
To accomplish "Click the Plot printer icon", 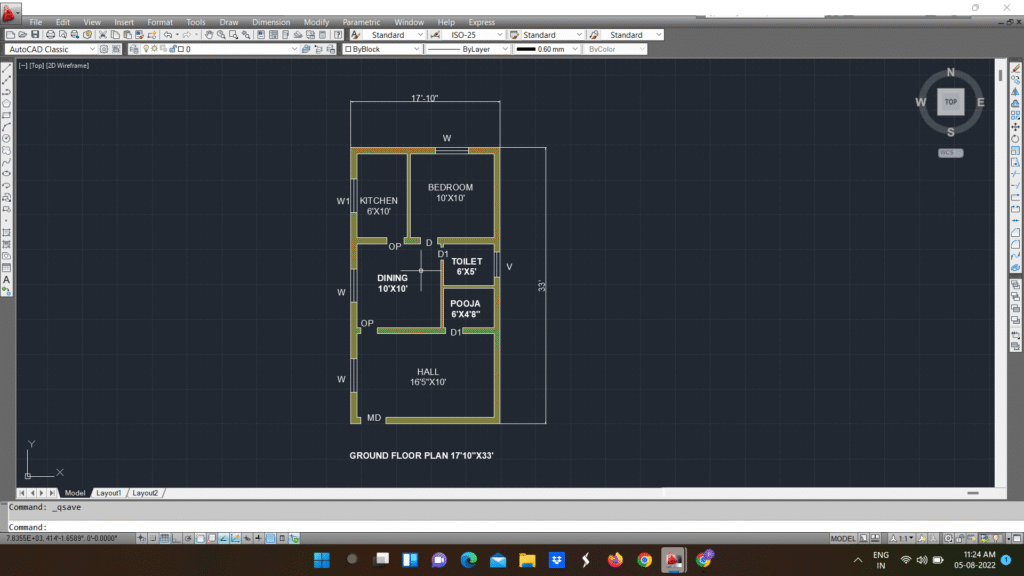I will pyautogui.click(x=50, y=35).
